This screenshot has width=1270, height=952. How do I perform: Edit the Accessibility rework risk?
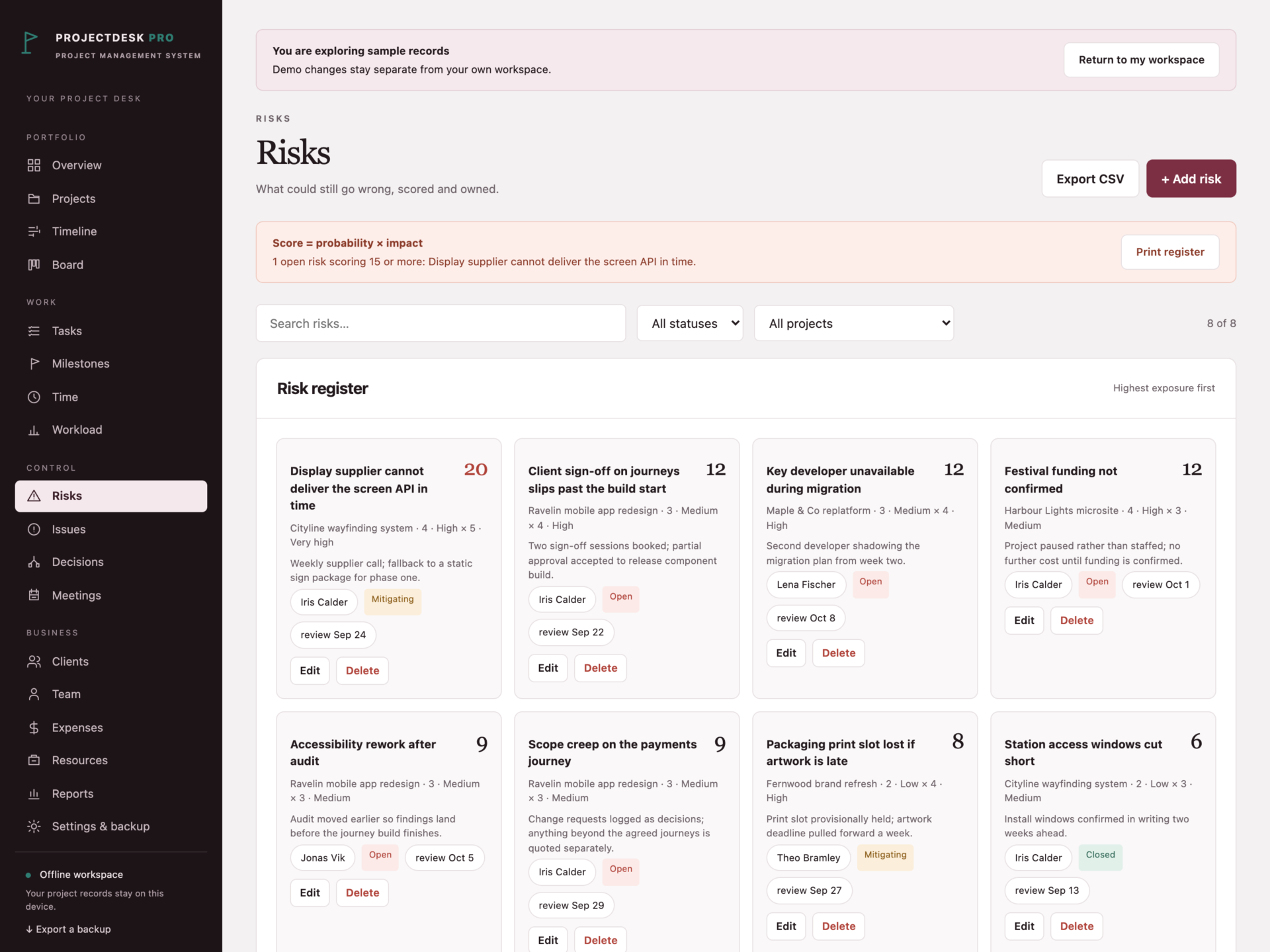point(310,892)
